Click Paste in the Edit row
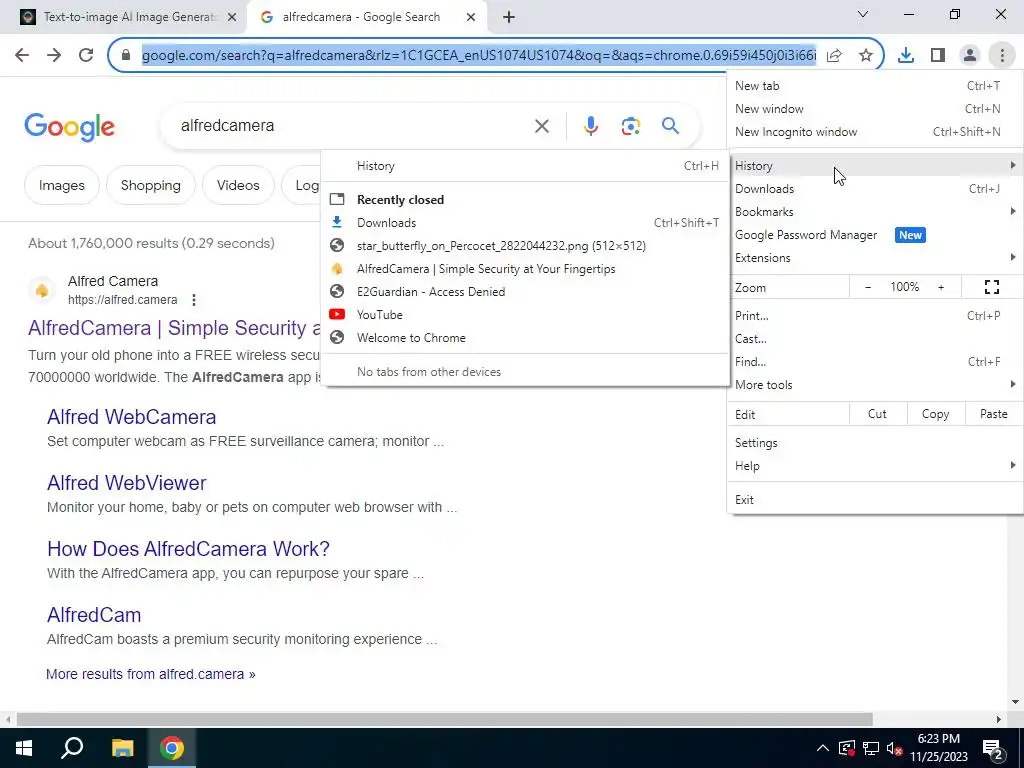The height and width of the screenshot is (768, 1024). point(993,414)
